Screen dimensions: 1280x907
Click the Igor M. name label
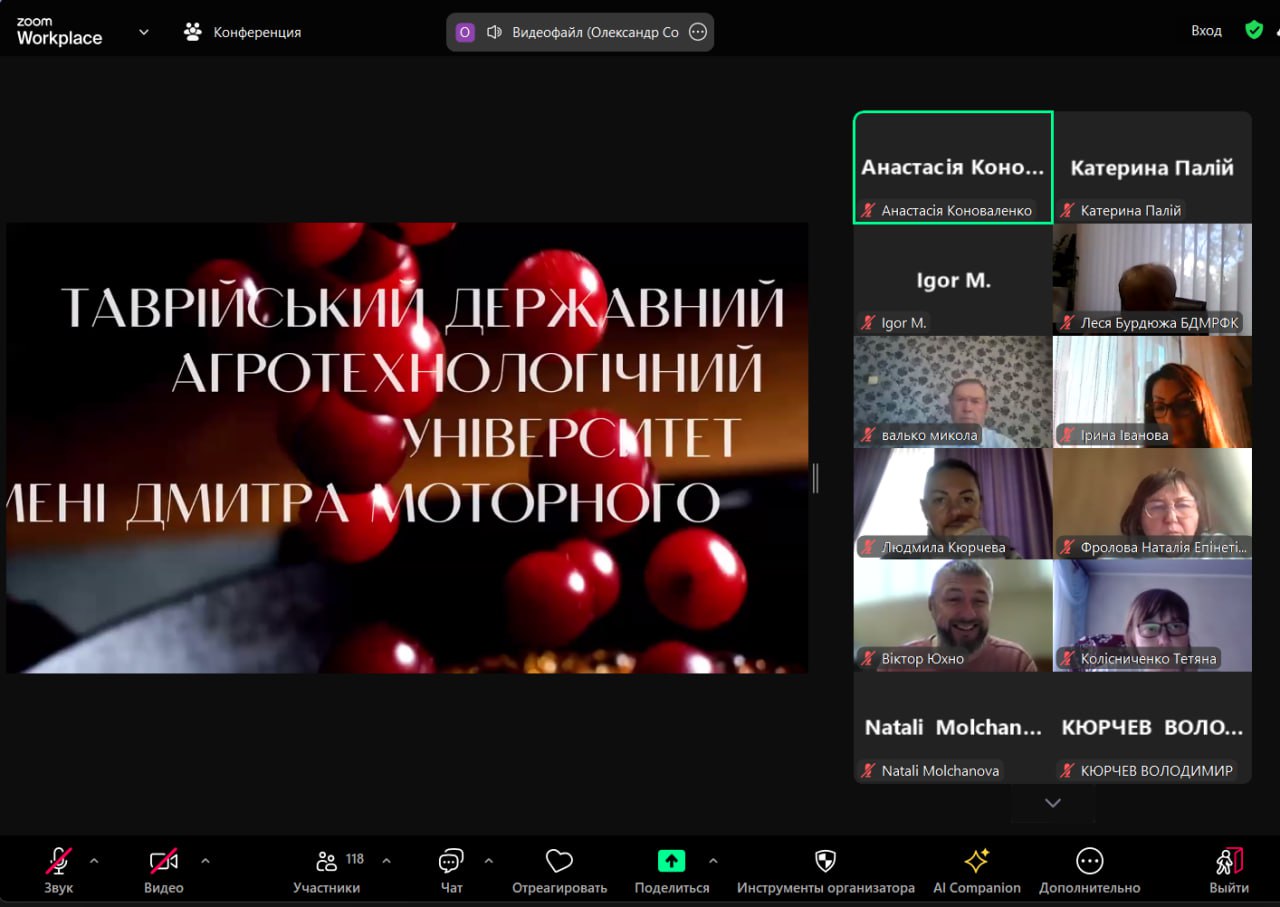click(x=904, y=323)
